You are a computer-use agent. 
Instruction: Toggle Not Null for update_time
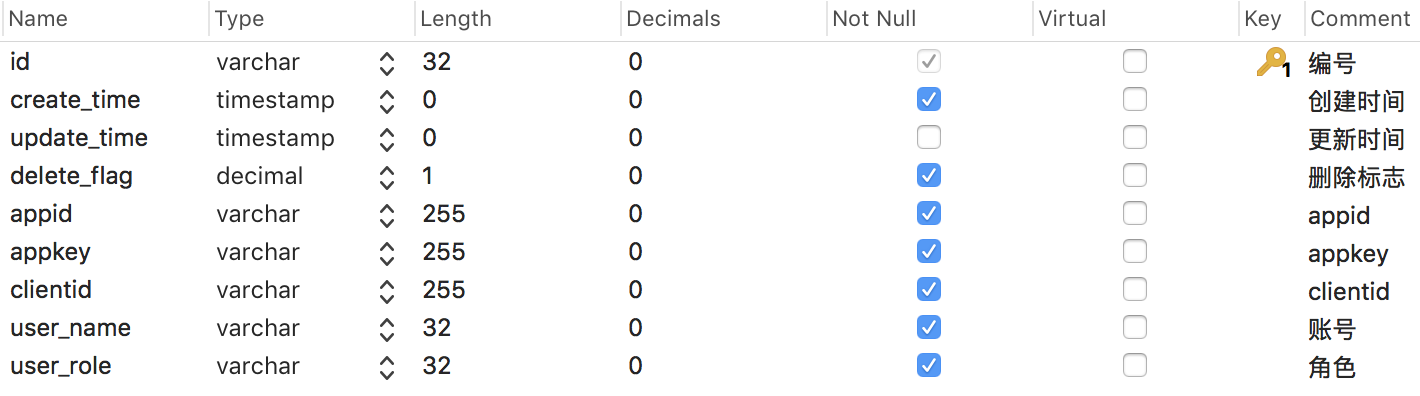929,137
